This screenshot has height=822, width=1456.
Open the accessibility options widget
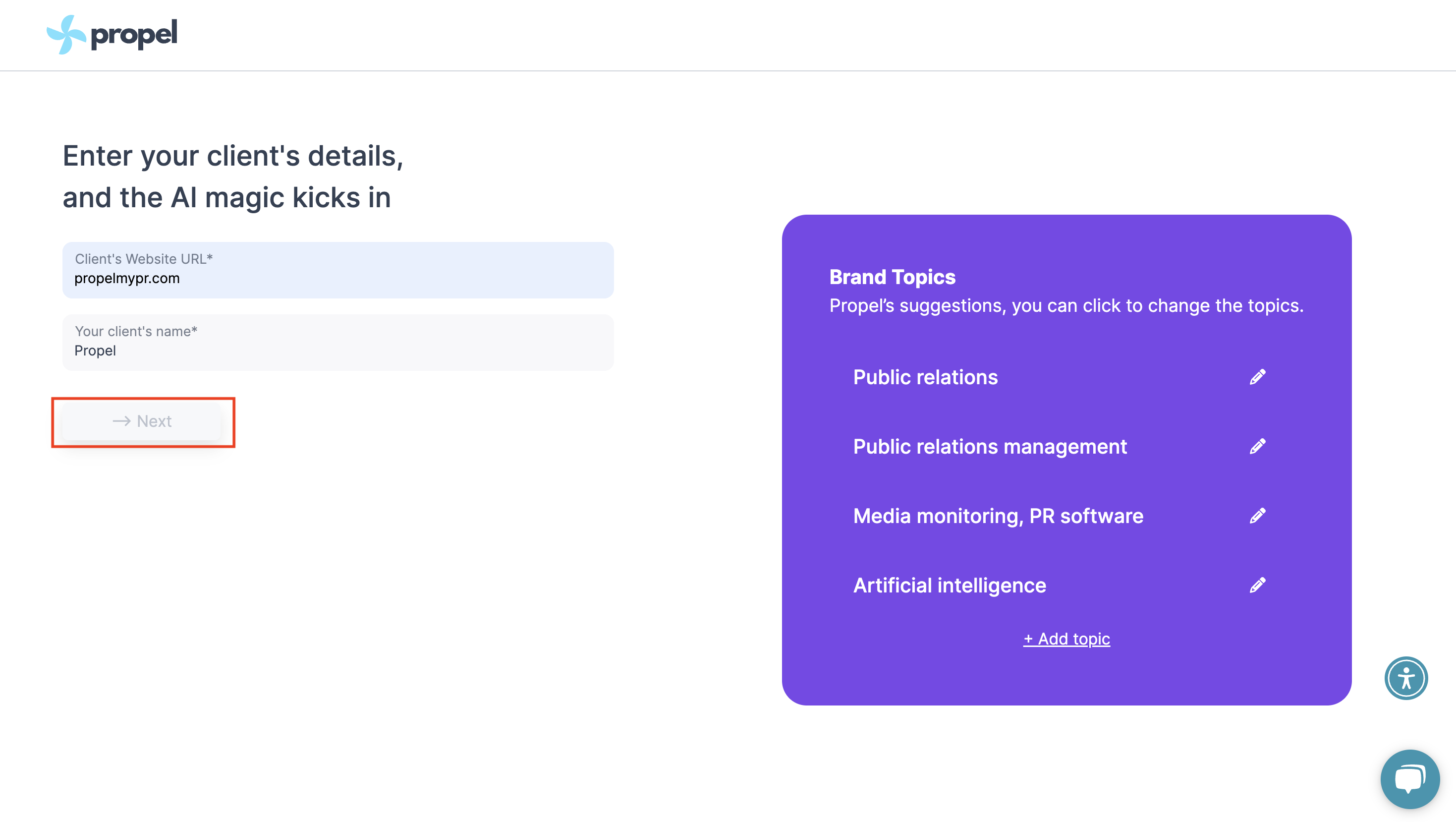pos(1405,678)
